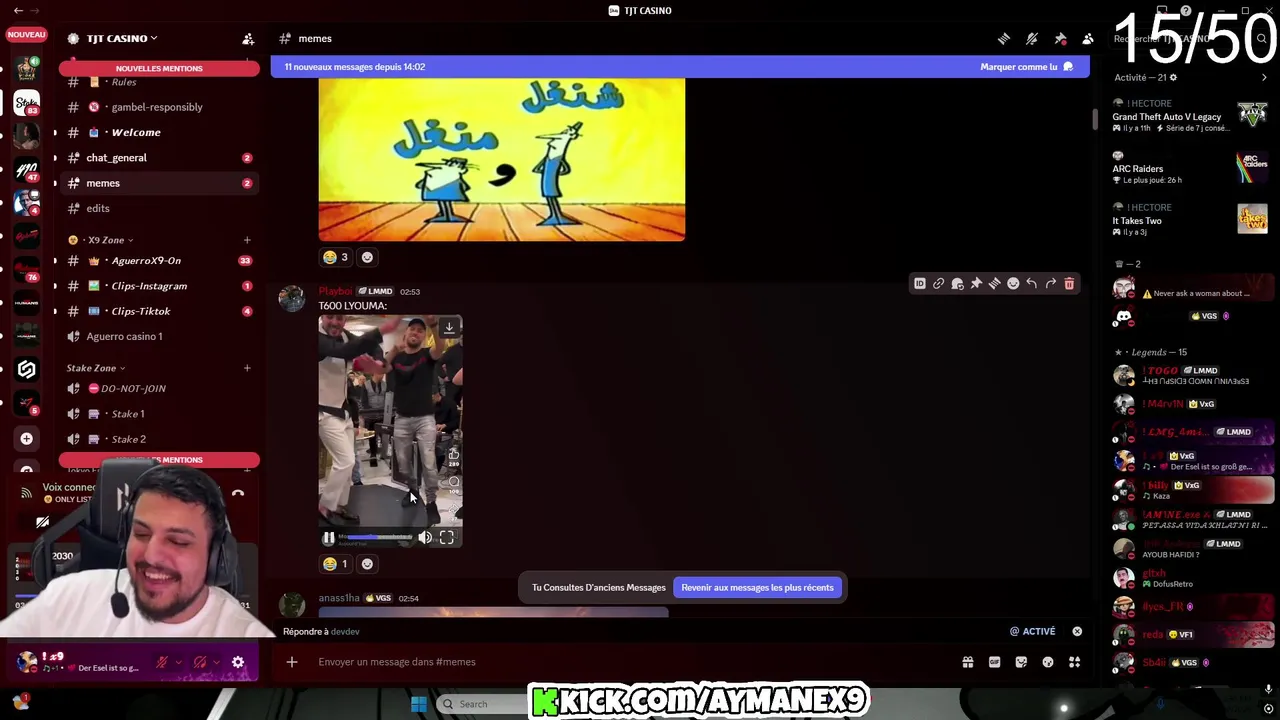Image resolution: width=1280 pixels, height=720 pixels.
Task: Invite people icon beside server name
Action: point(248,39)
